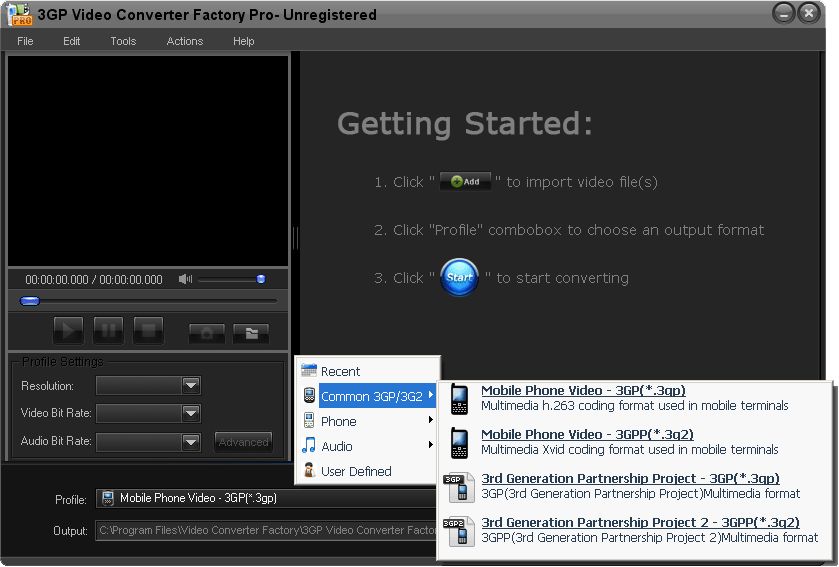The image size is (839, 567).
Task: Click the 'Multimedia Xvid coding format used in mobile terminals' description
Action: [629, 449]
